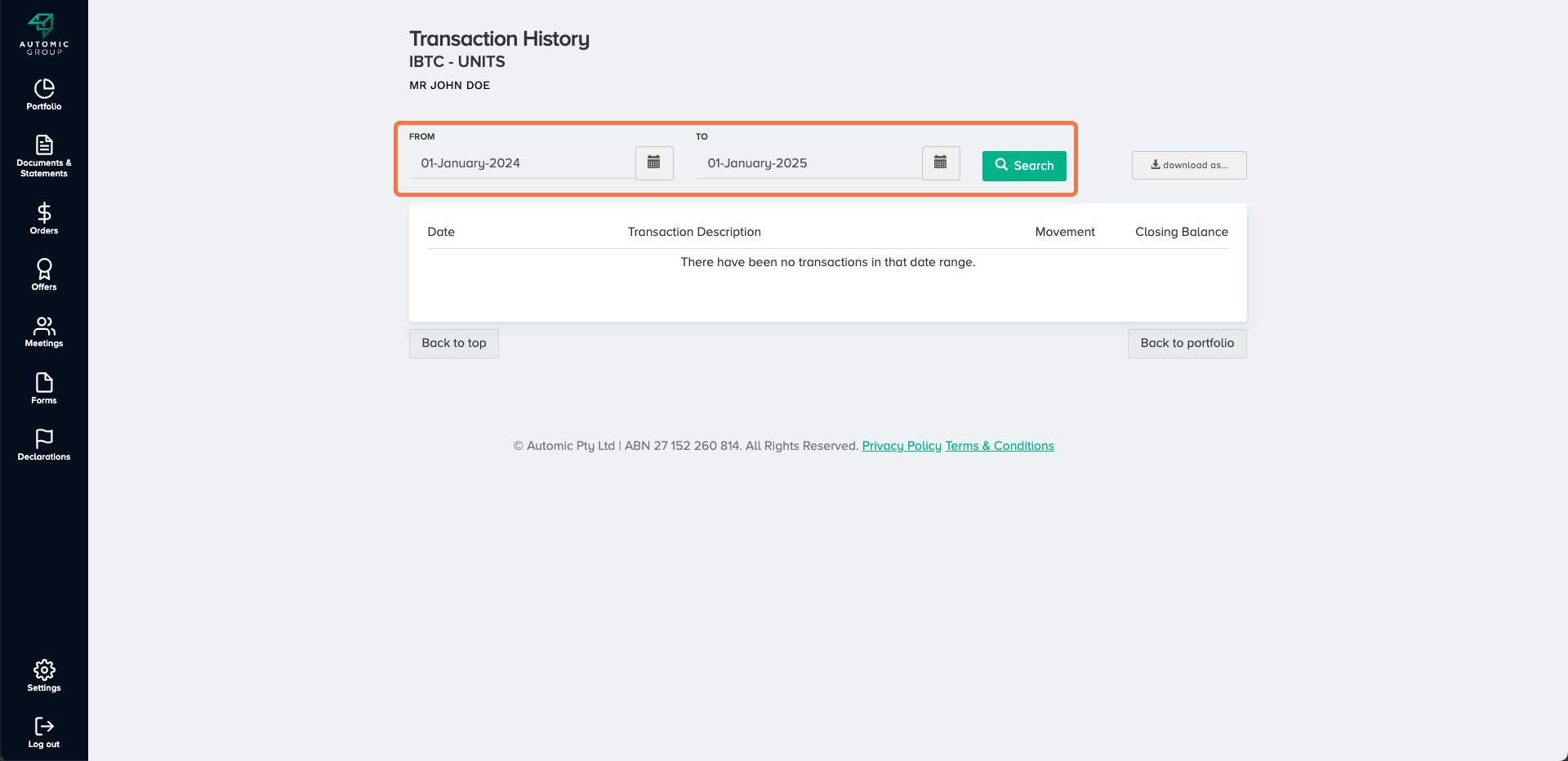Expand the download as options
The height and width of the screenshot is (761, 1568).
[x=1188, y=165]
